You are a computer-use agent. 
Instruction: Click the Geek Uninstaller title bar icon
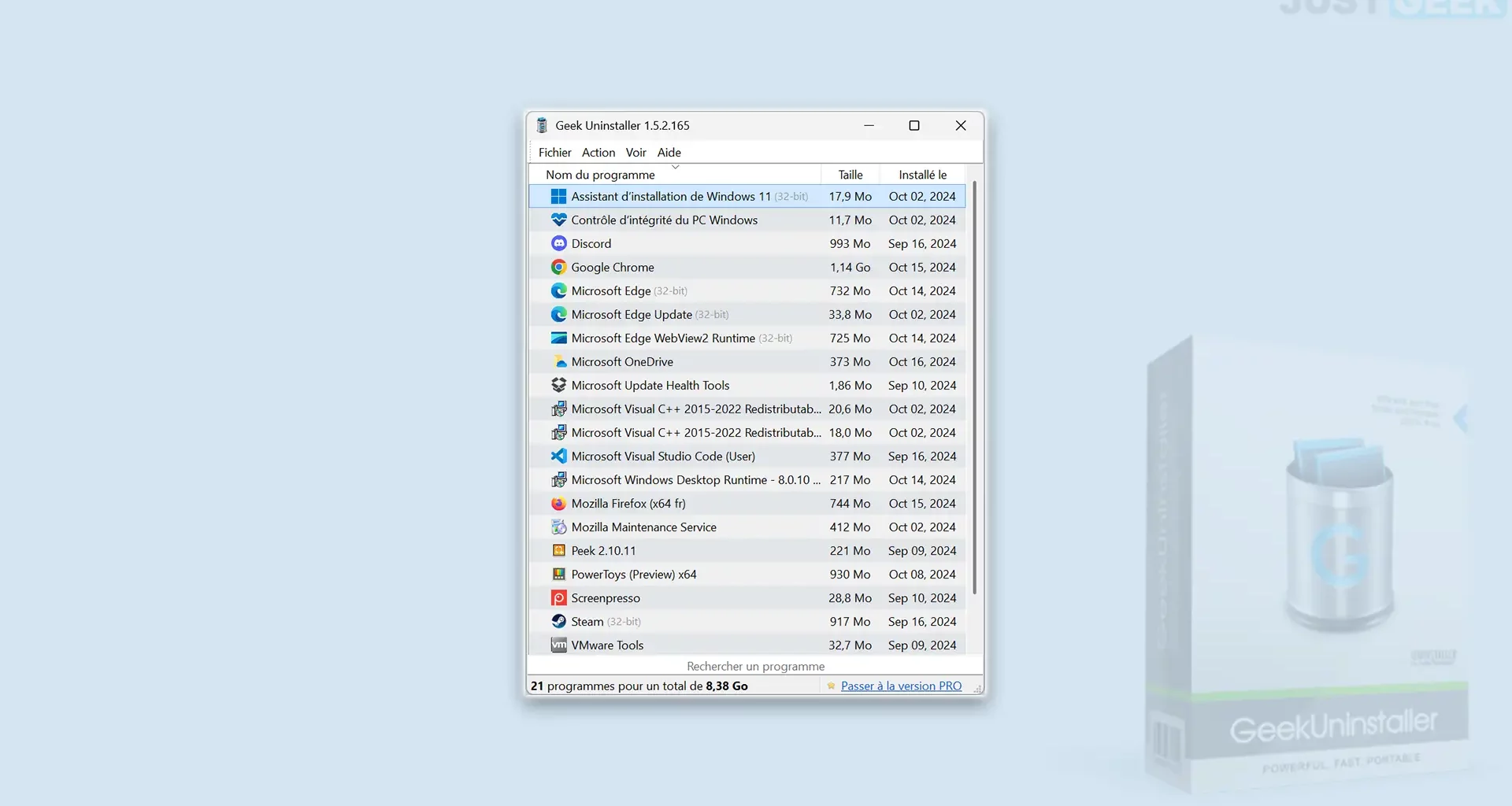(542, 125)
